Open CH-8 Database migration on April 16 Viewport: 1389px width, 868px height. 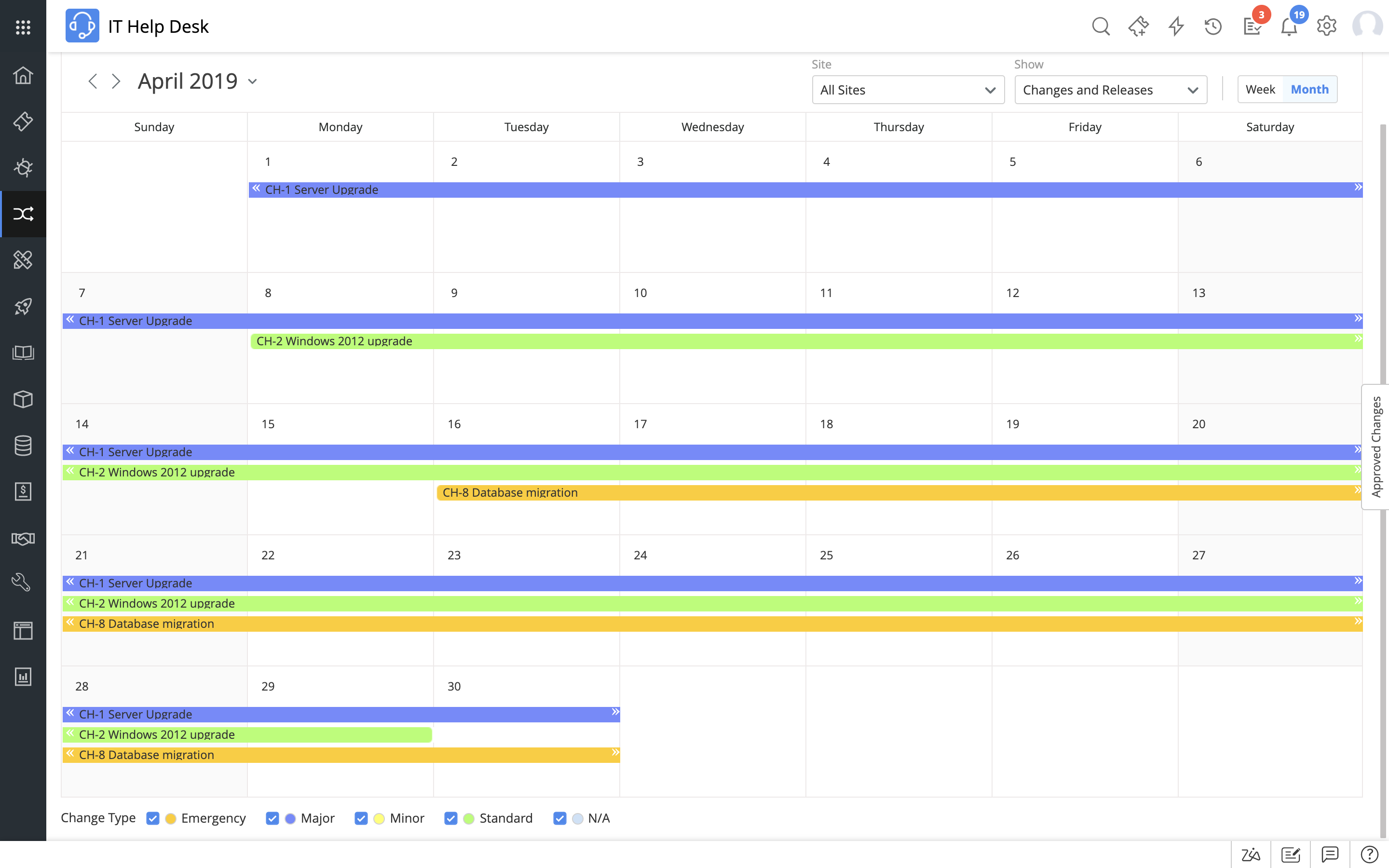click(510, 492)
